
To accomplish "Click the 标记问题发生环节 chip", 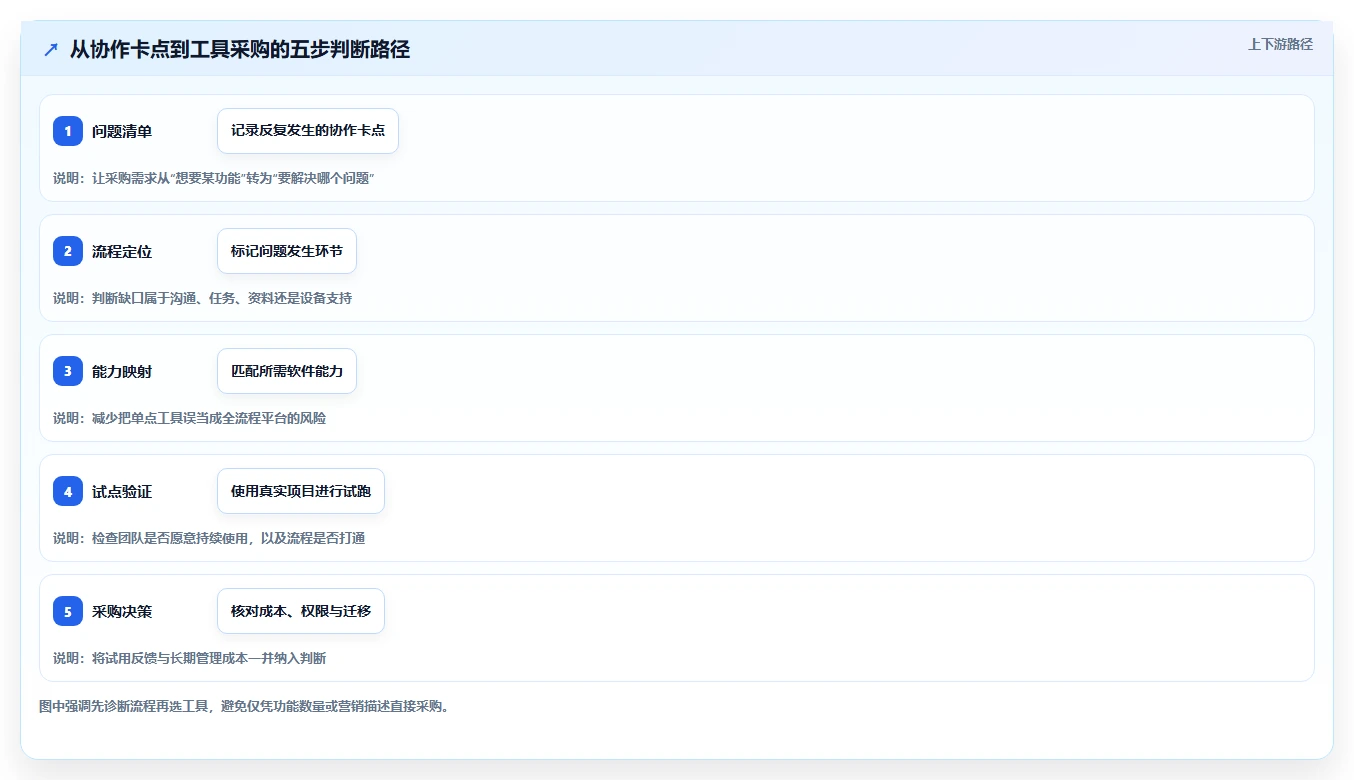I will 287,251.
